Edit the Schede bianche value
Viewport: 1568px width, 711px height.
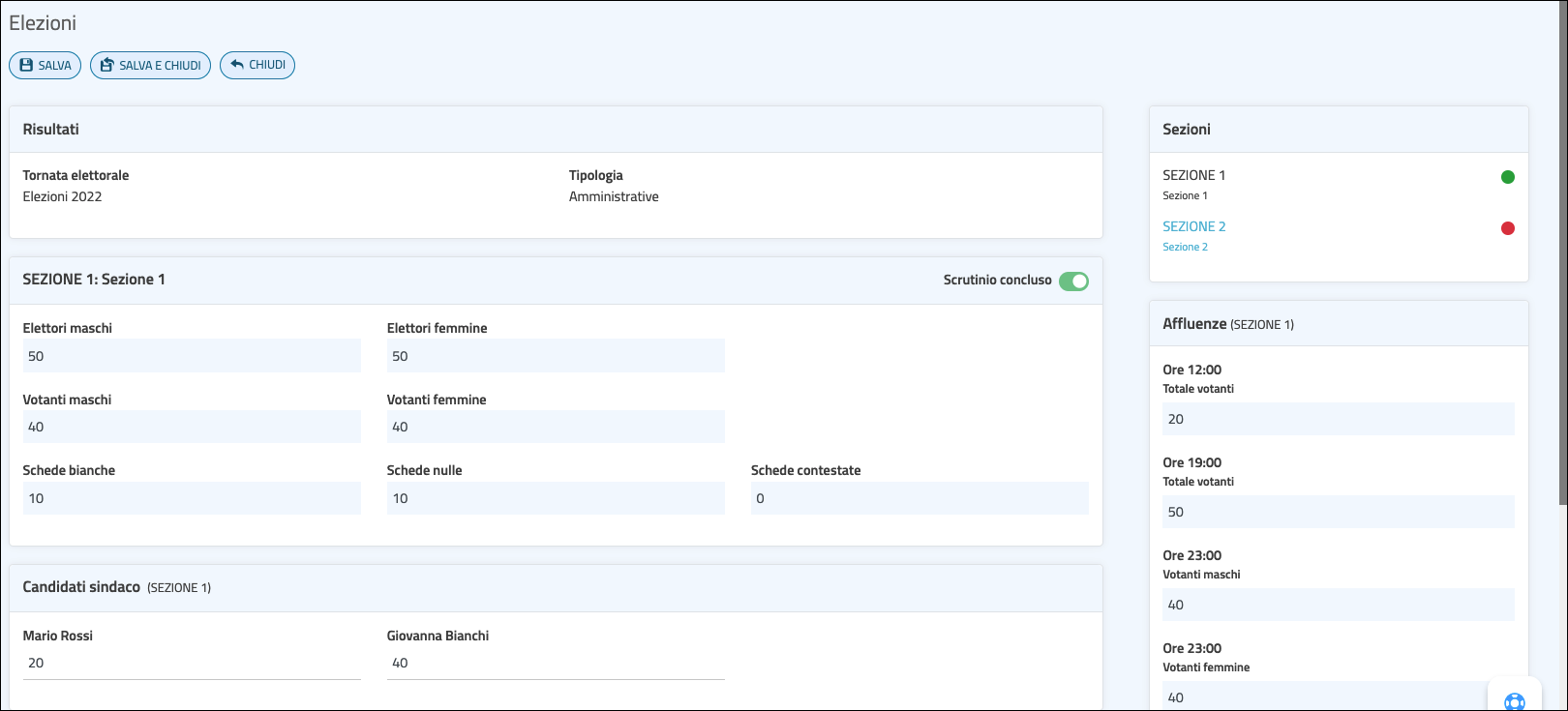point(192,498)
